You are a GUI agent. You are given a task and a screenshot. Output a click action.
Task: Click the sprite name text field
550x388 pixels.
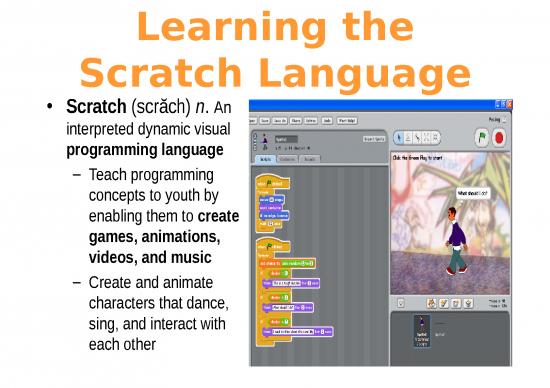click(x=286, y=139)
